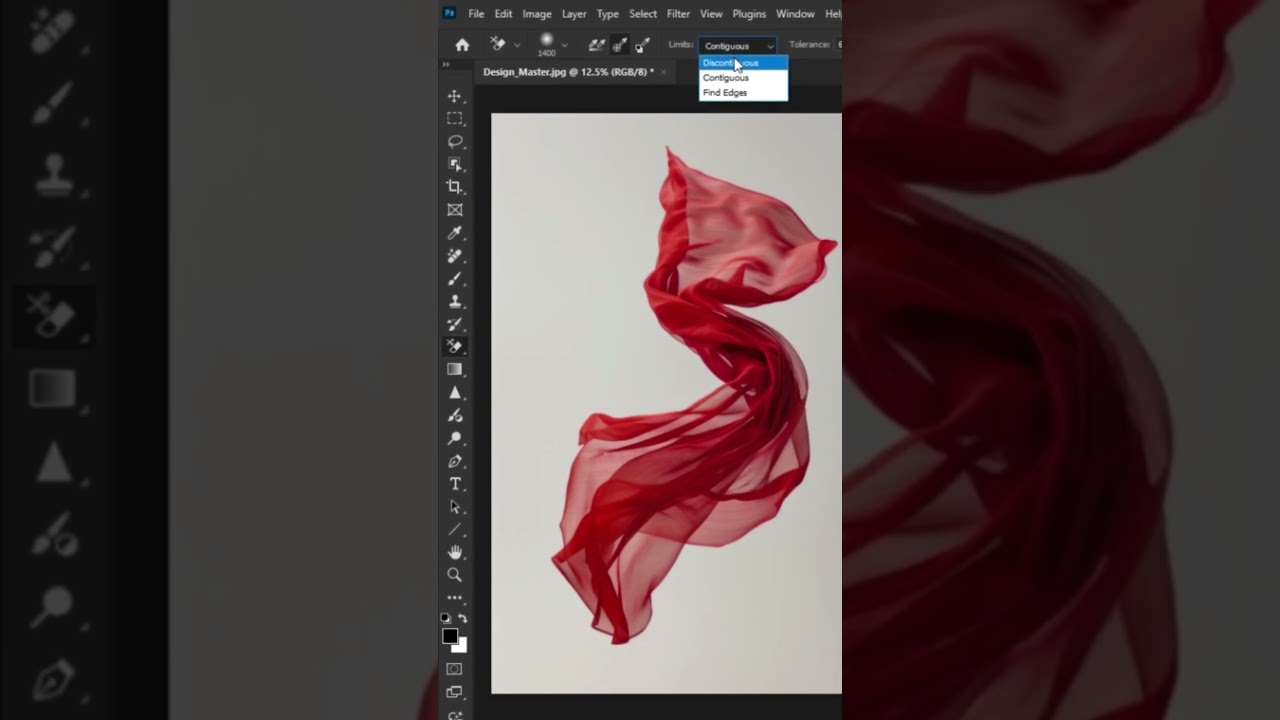Viewport: 1280px width, 720px height.
Task: Select the Crop tool
Action: (x=455, y=187)
